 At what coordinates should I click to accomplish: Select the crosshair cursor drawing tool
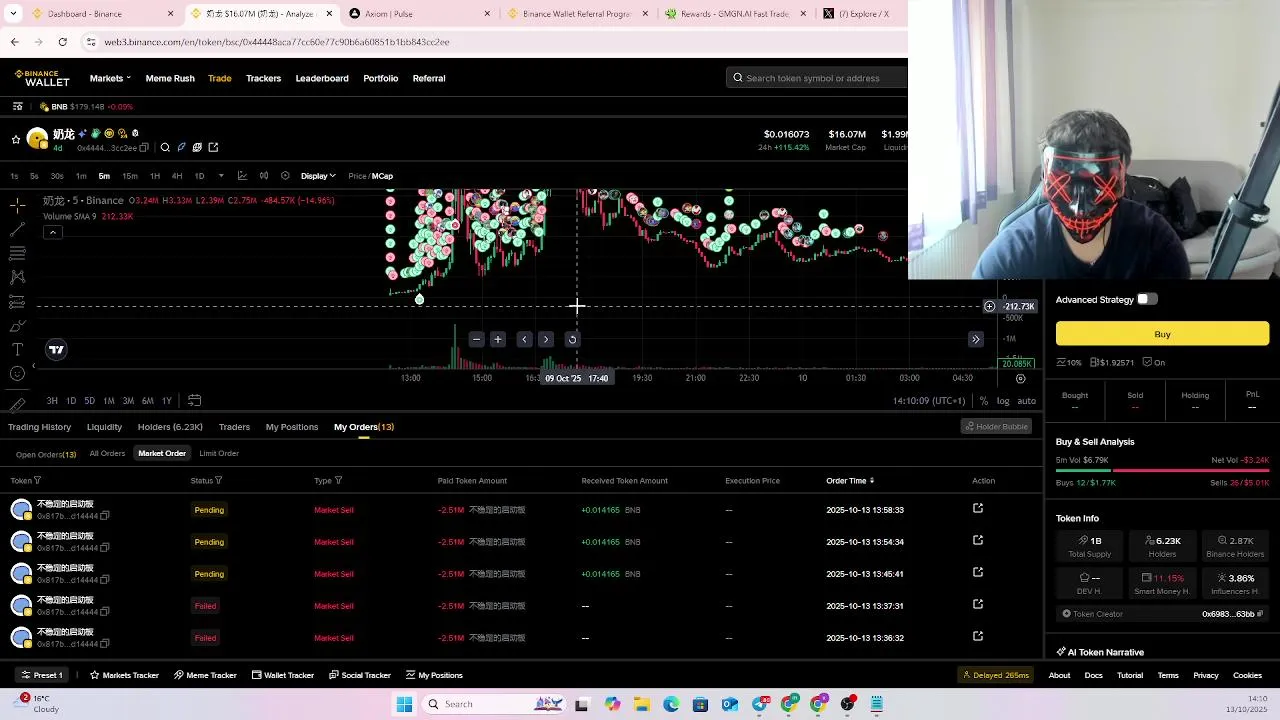17,205
